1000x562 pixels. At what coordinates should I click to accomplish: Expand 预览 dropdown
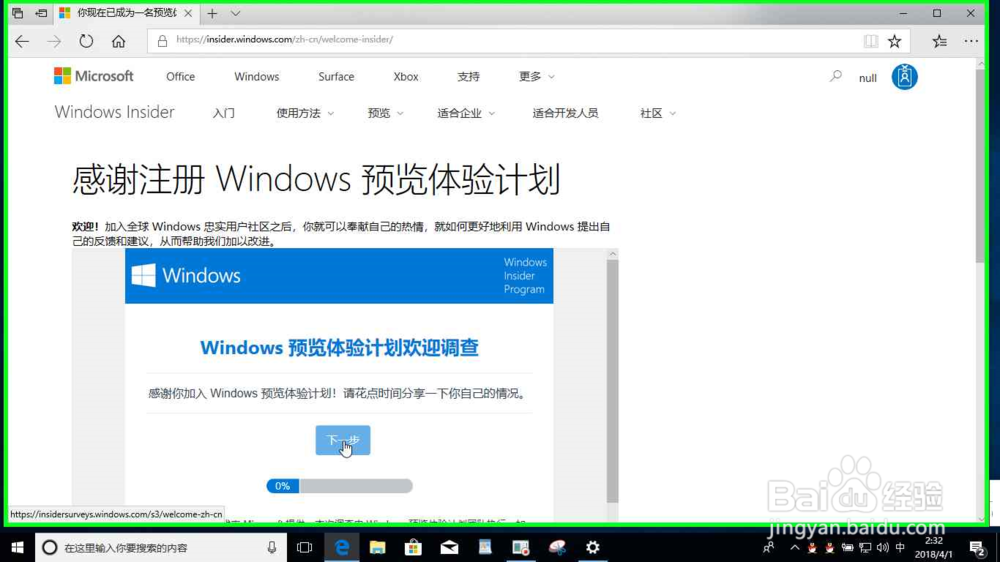[385, 113]
